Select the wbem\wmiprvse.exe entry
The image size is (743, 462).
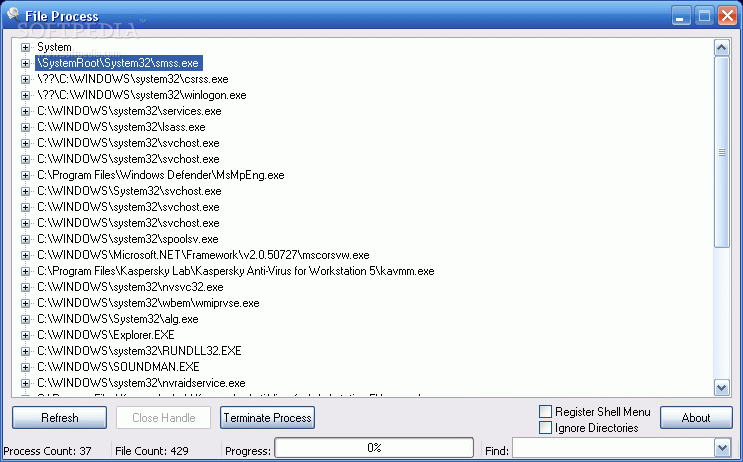(148, 303)
